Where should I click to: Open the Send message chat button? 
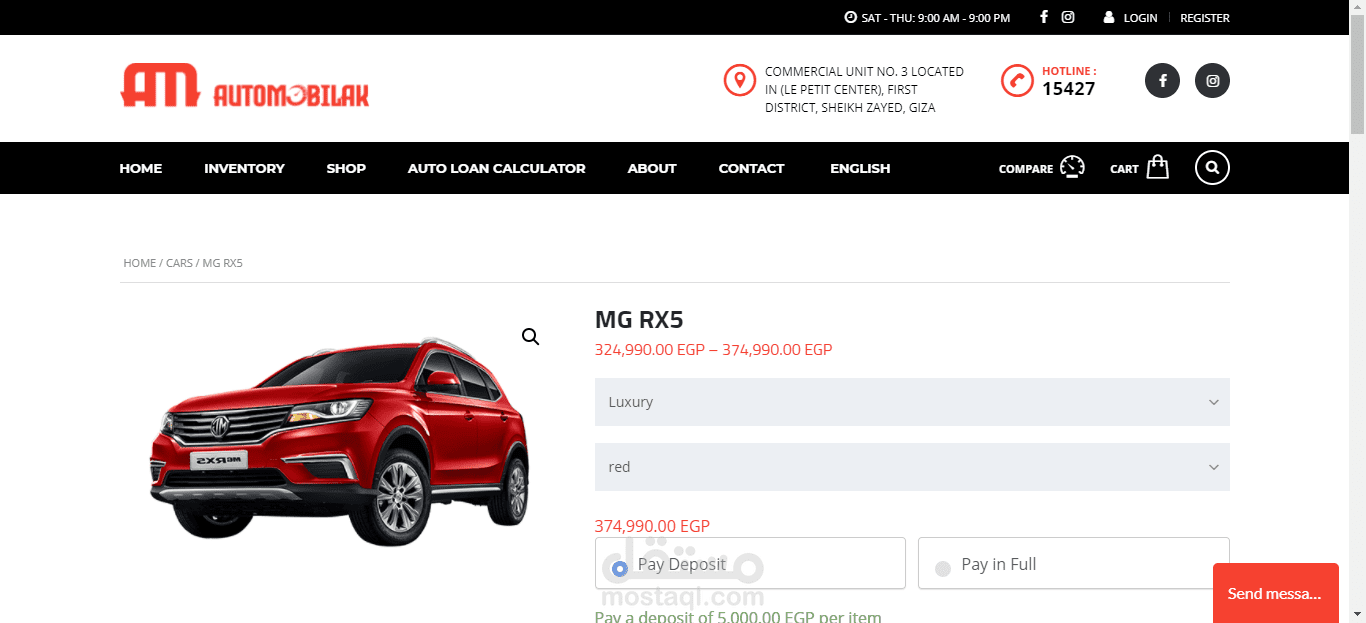[1275, 593]
